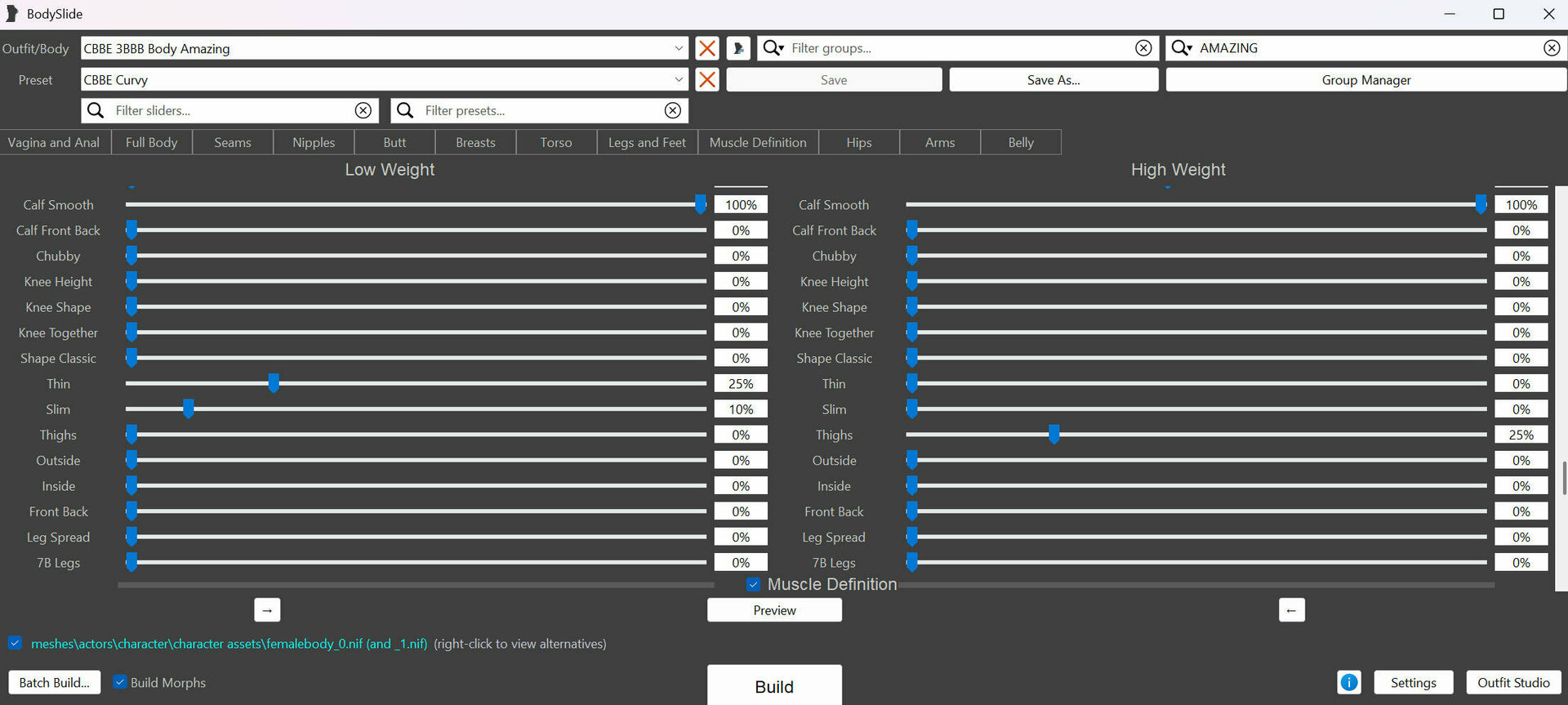
Task: Launch Outfit Studio
Action: click(1513, 682)
